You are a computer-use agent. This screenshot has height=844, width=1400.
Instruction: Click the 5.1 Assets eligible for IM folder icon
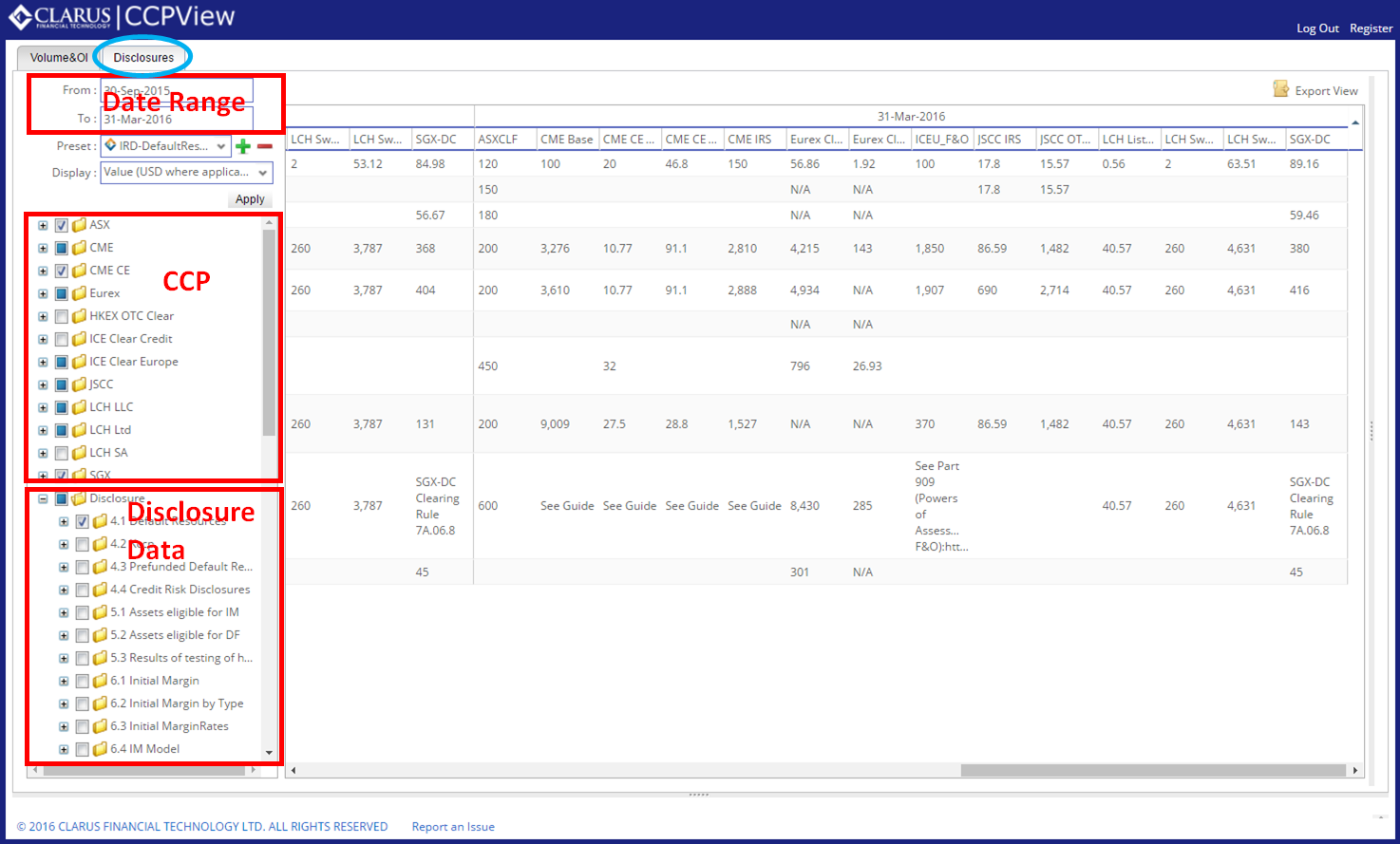click(x=100, y=612)
